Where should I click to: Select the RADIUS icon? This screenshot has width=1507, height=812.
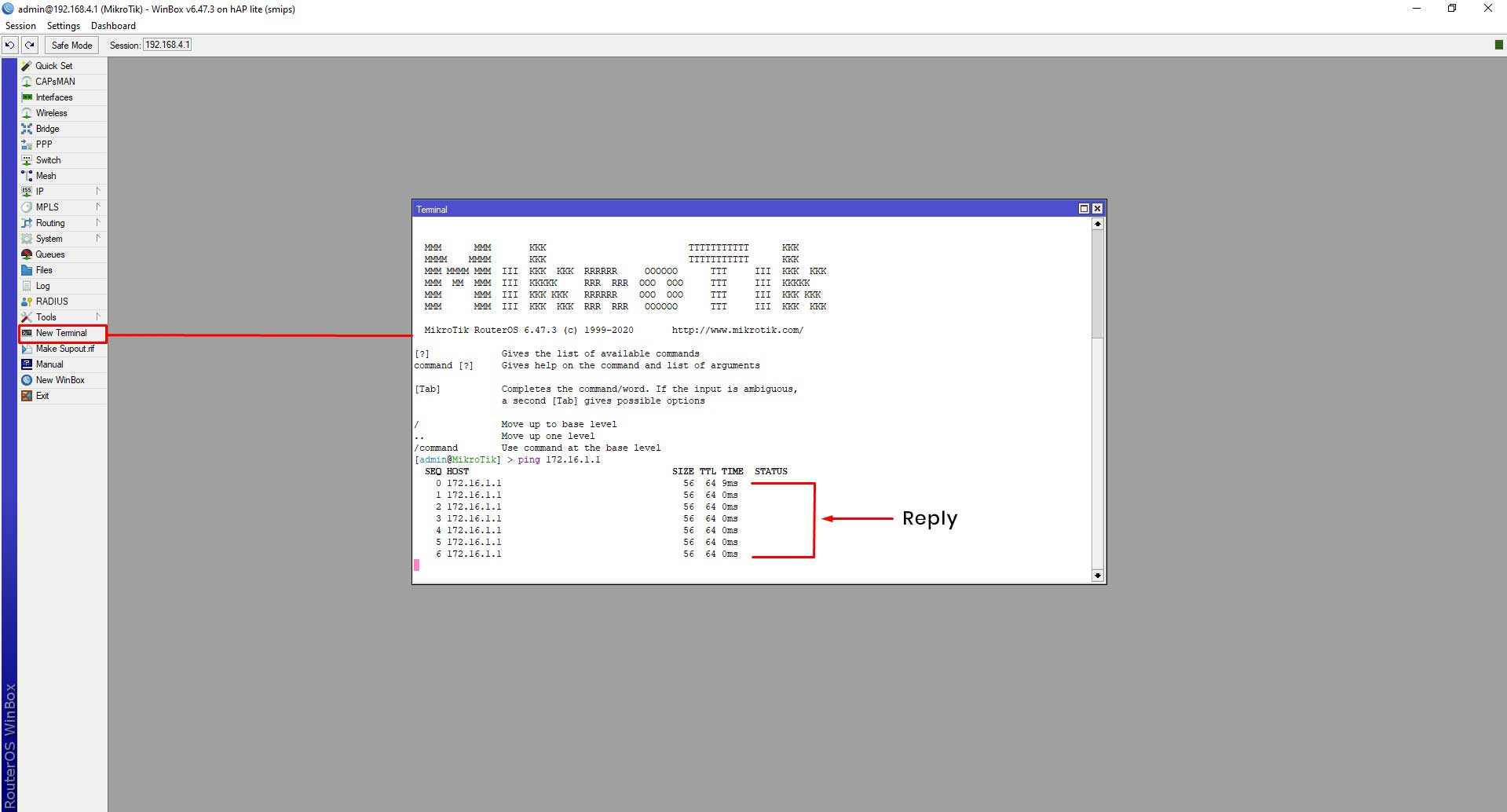pos(27,302)
